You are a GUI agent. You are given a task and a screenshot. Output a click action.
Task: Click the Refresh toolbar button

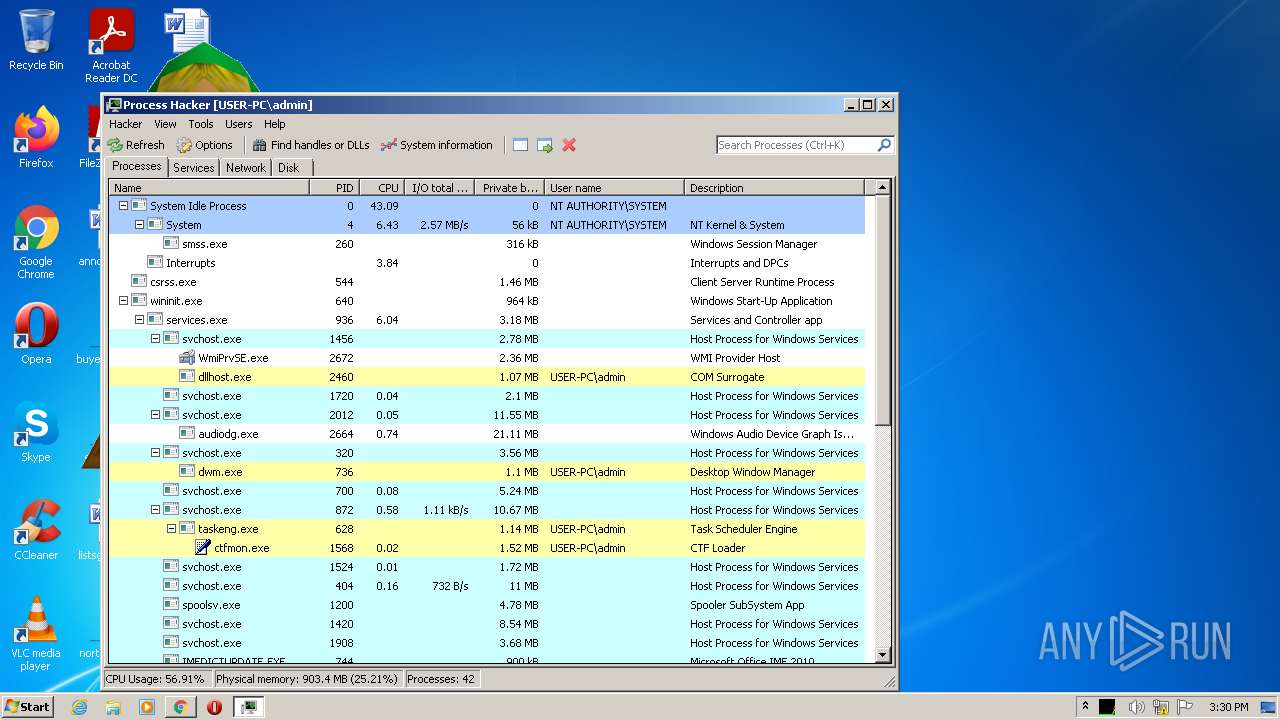[x=136, y=145]
